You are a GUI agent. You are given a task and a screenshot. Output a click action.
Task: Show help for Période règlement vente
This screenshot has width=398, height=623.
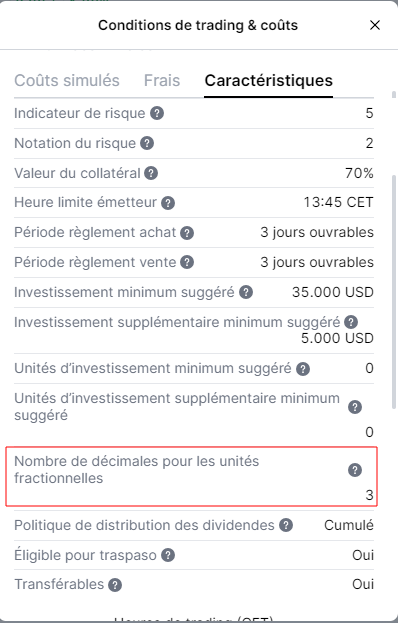(x=187, y=262)
